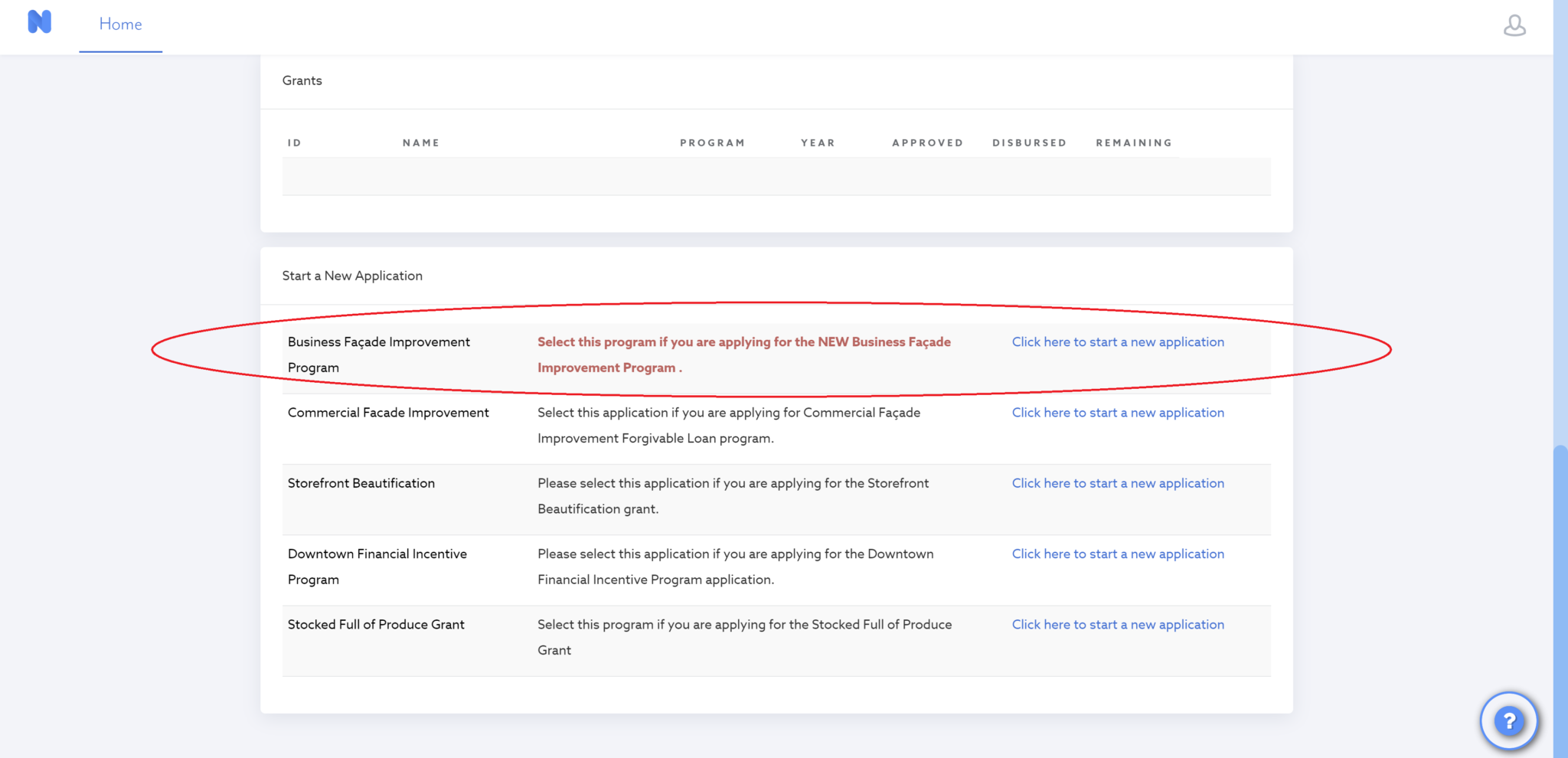
Task: Click the empty Grants table row
Action: point(776,177)
